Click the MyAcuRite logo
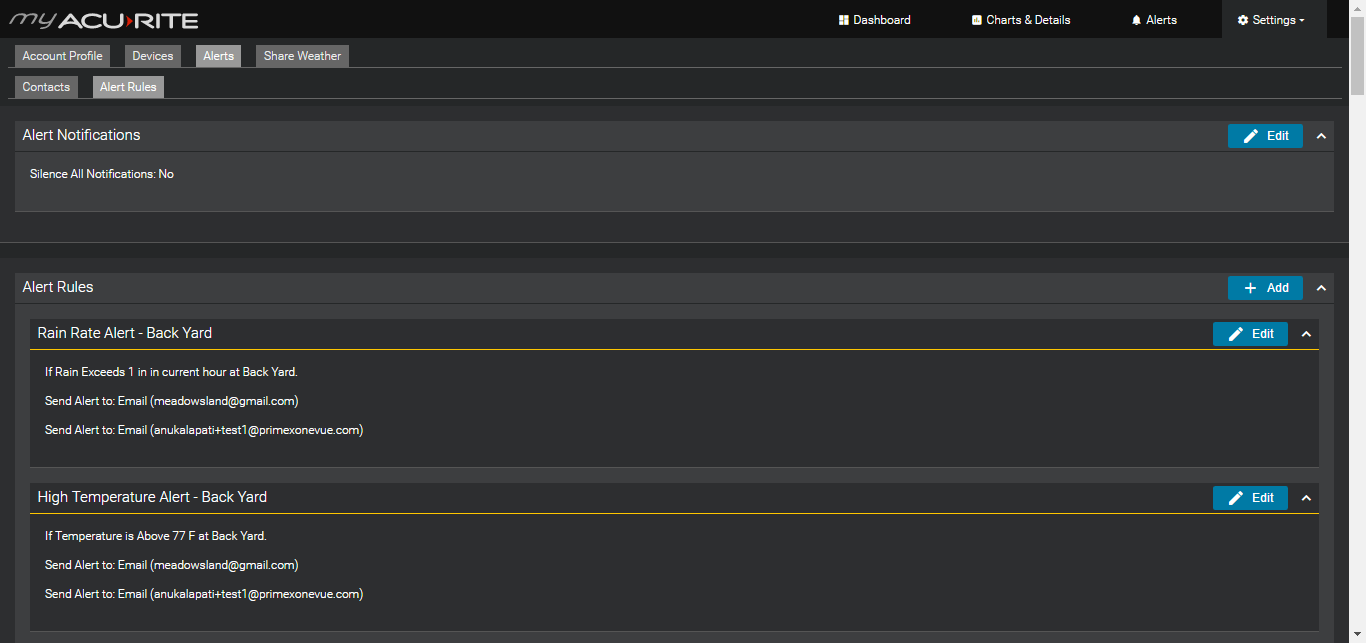This screenshot has height=643, width=1366. tap(104, 19)
